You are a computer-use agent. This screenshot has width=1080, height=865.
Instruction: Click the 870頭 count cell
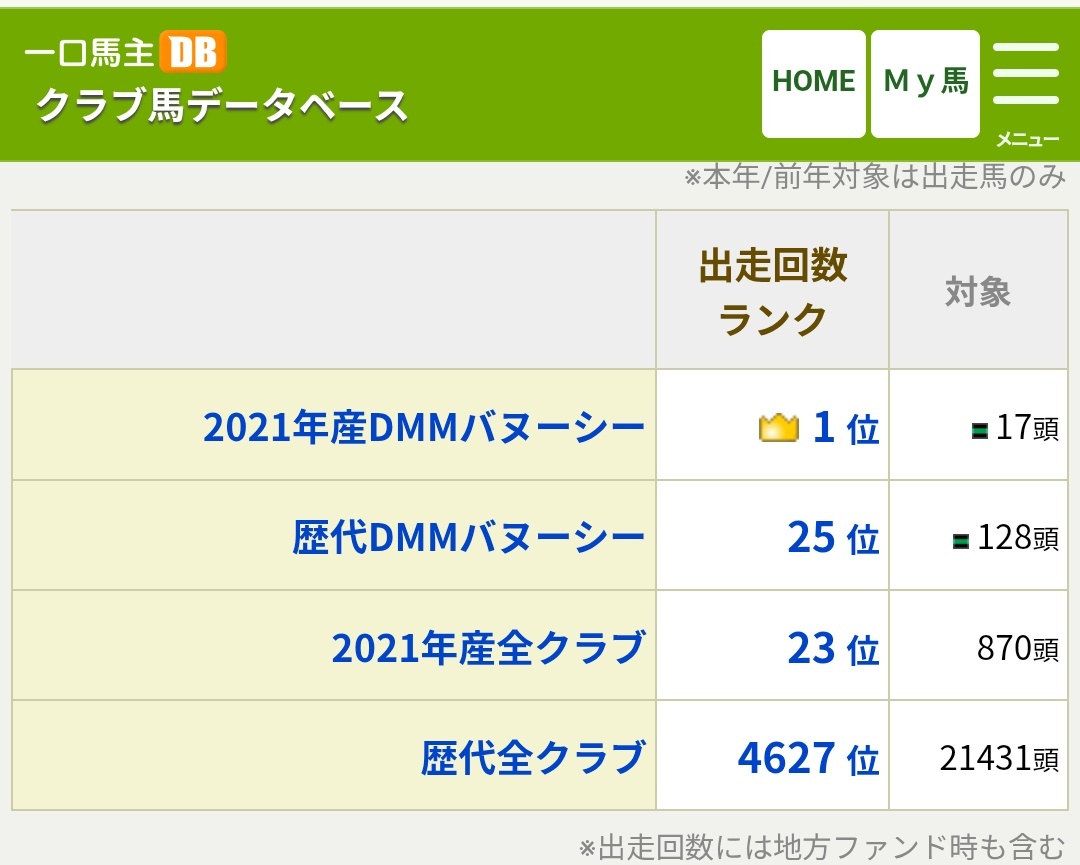[x=1017, y=648]
